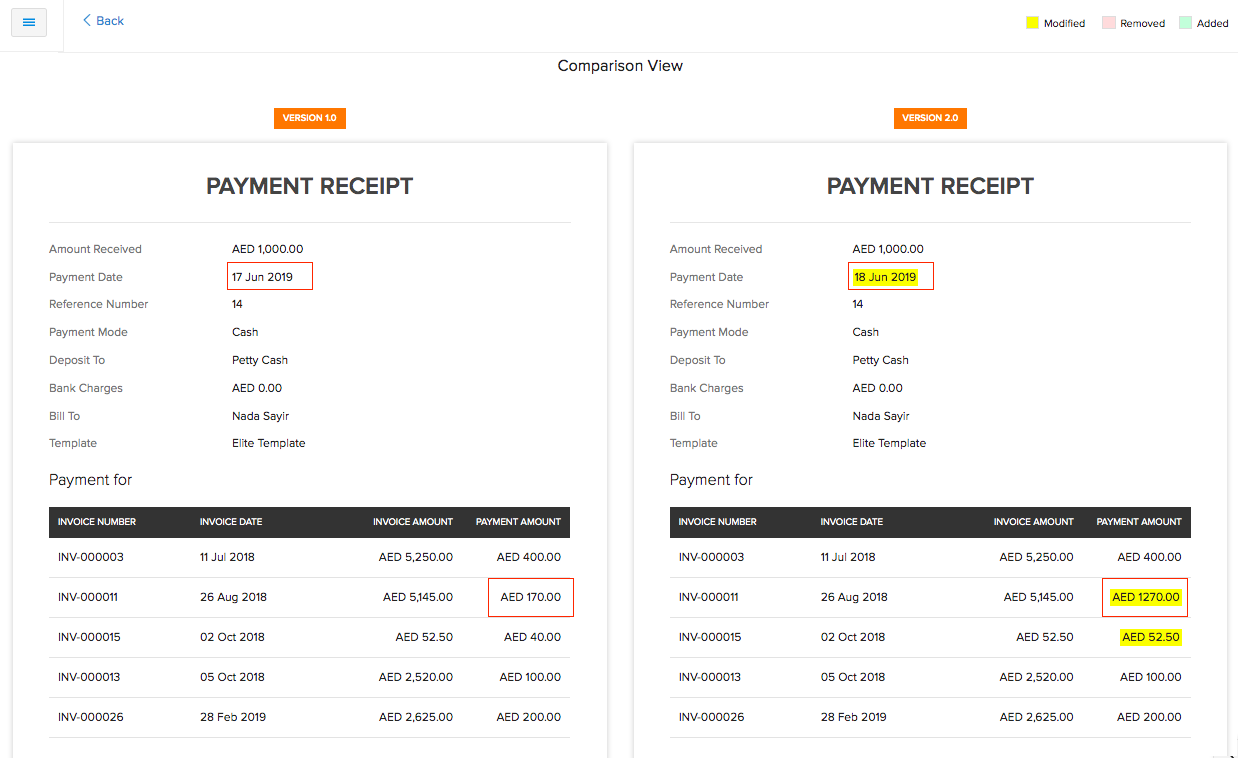The height and width of the screenshot is (758, 1238).
Task: Click Invoice Number header in Version 1.0
Action: click(97, 522)
